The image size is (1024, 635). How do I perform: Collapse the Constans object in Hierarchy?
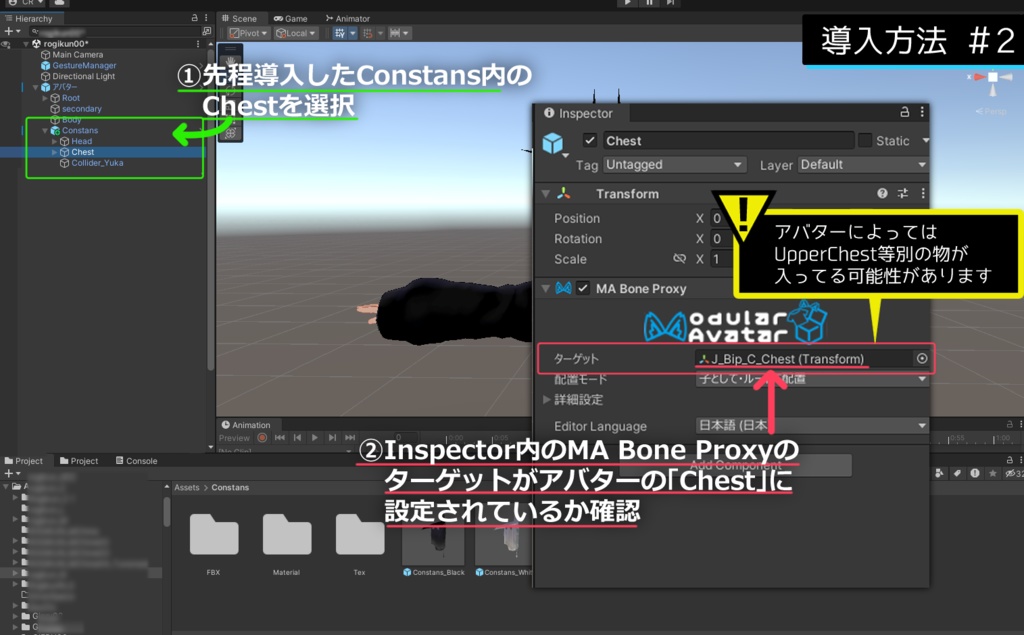(x=45, y=131)
